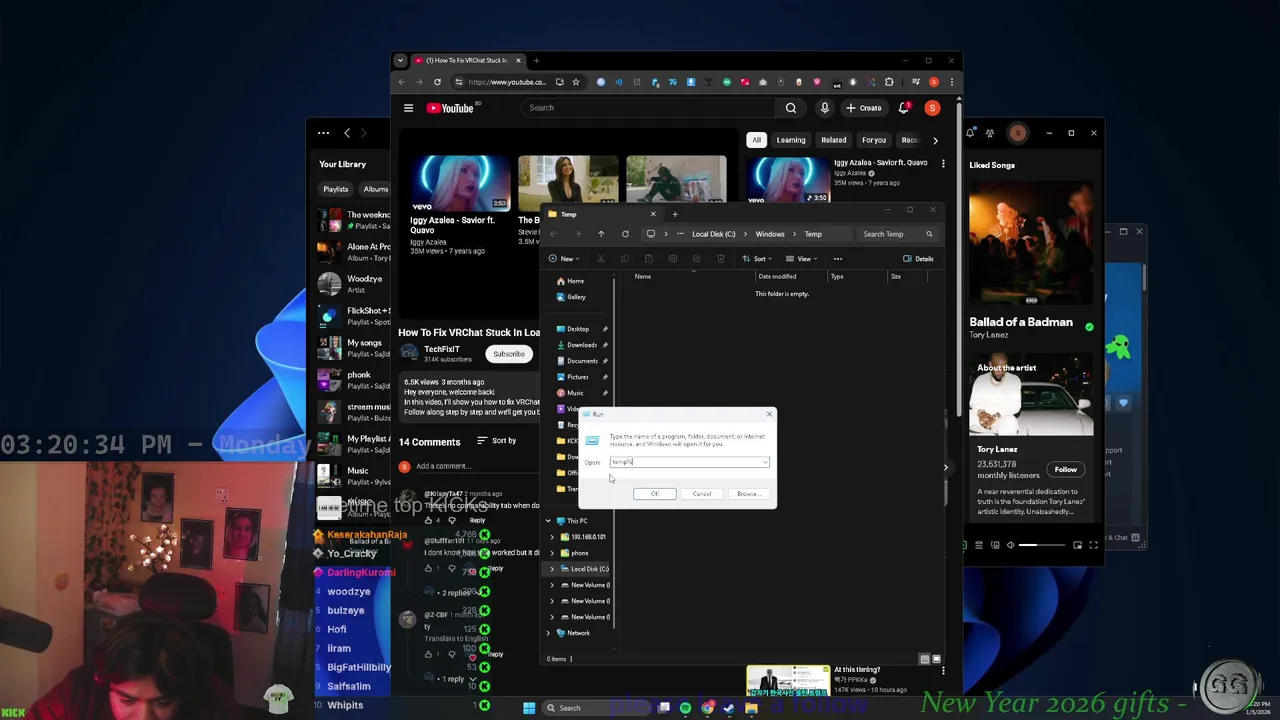This screenshot has width=1280, height=720.
Task: Open YouTube notifications bell
Action: pos(904,108)
